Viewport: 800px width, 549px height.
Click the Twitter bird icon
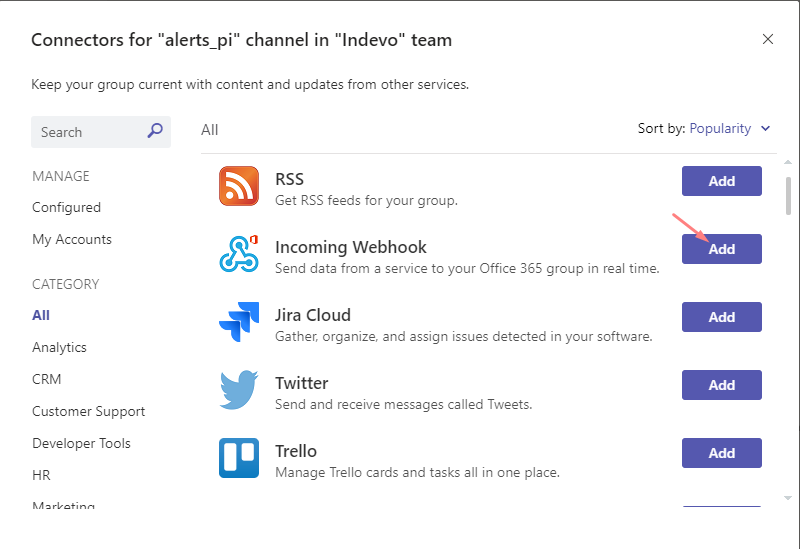pyautogui.click(x=239, y=390)
